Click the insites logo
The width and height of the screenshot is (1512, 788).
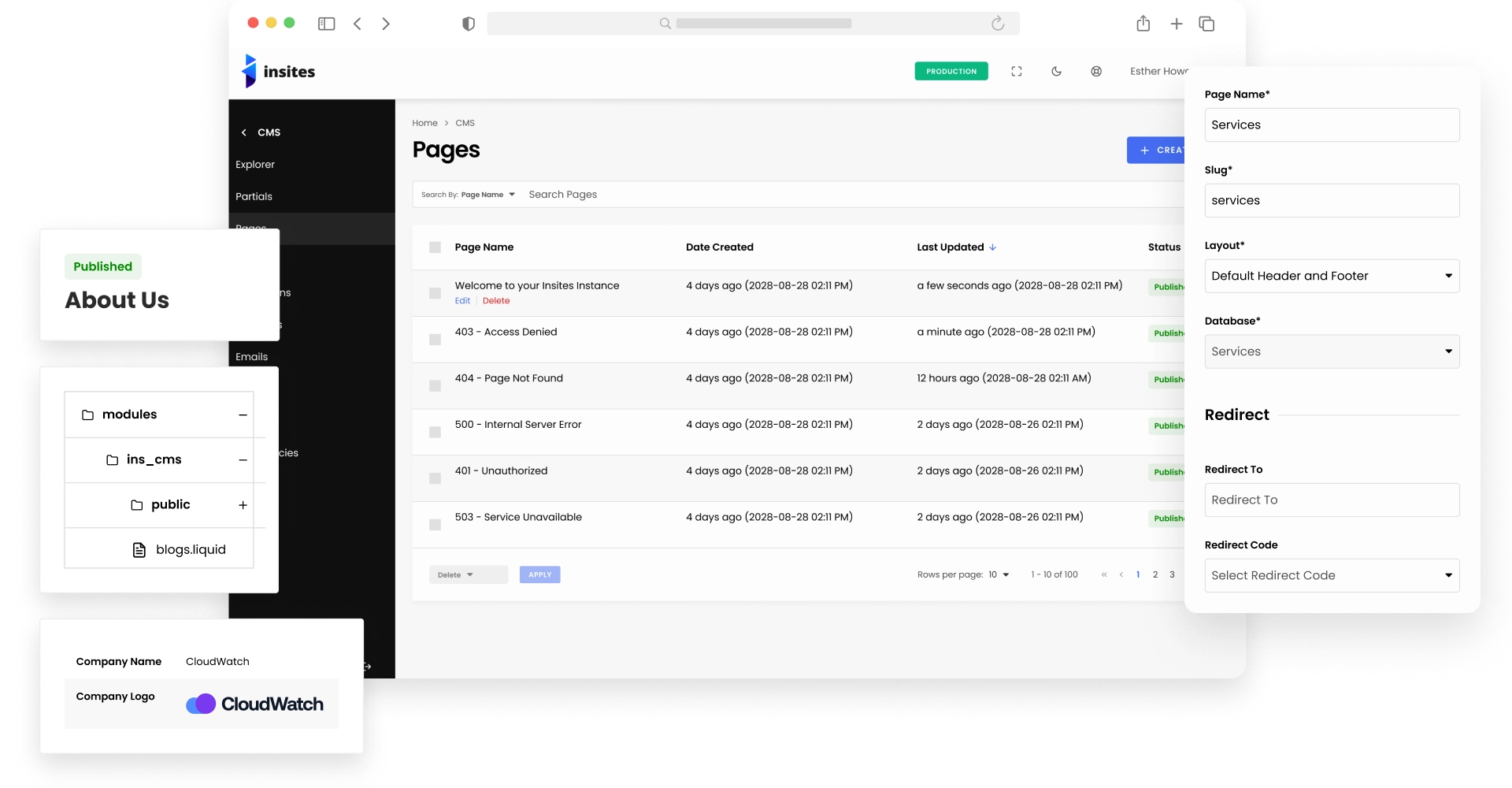pos(278,71)
